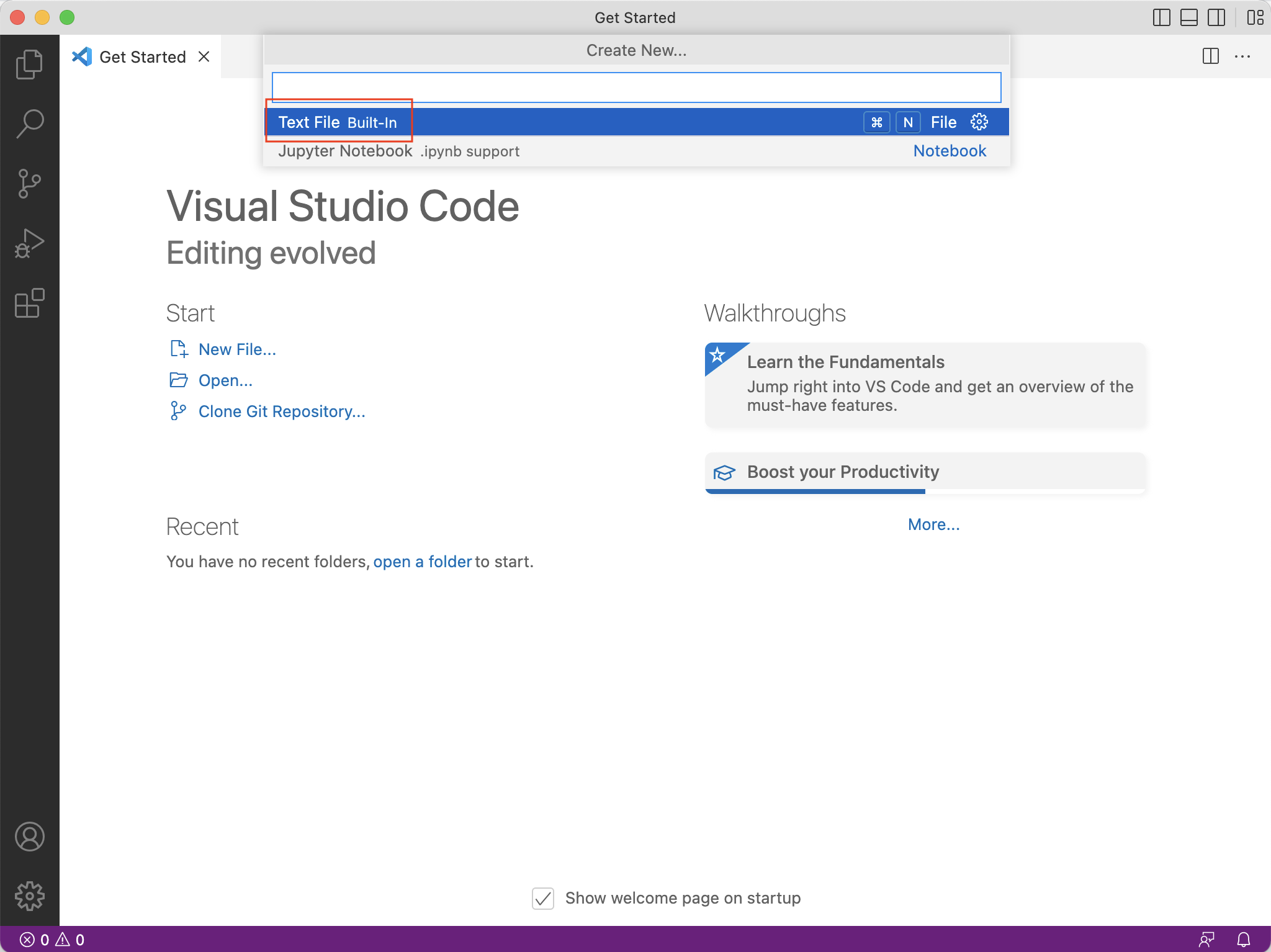Image resolution: width=1271 pixels, height=952 pixels.
Task: Click the New File... link
Action: [237, 349]
